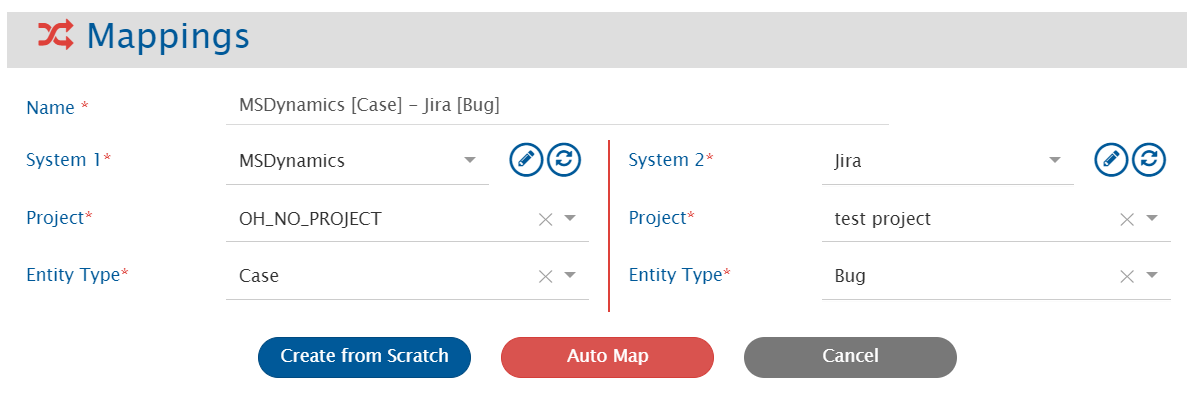Refresh the System 2 Jira data

[x=1149, y=160]
